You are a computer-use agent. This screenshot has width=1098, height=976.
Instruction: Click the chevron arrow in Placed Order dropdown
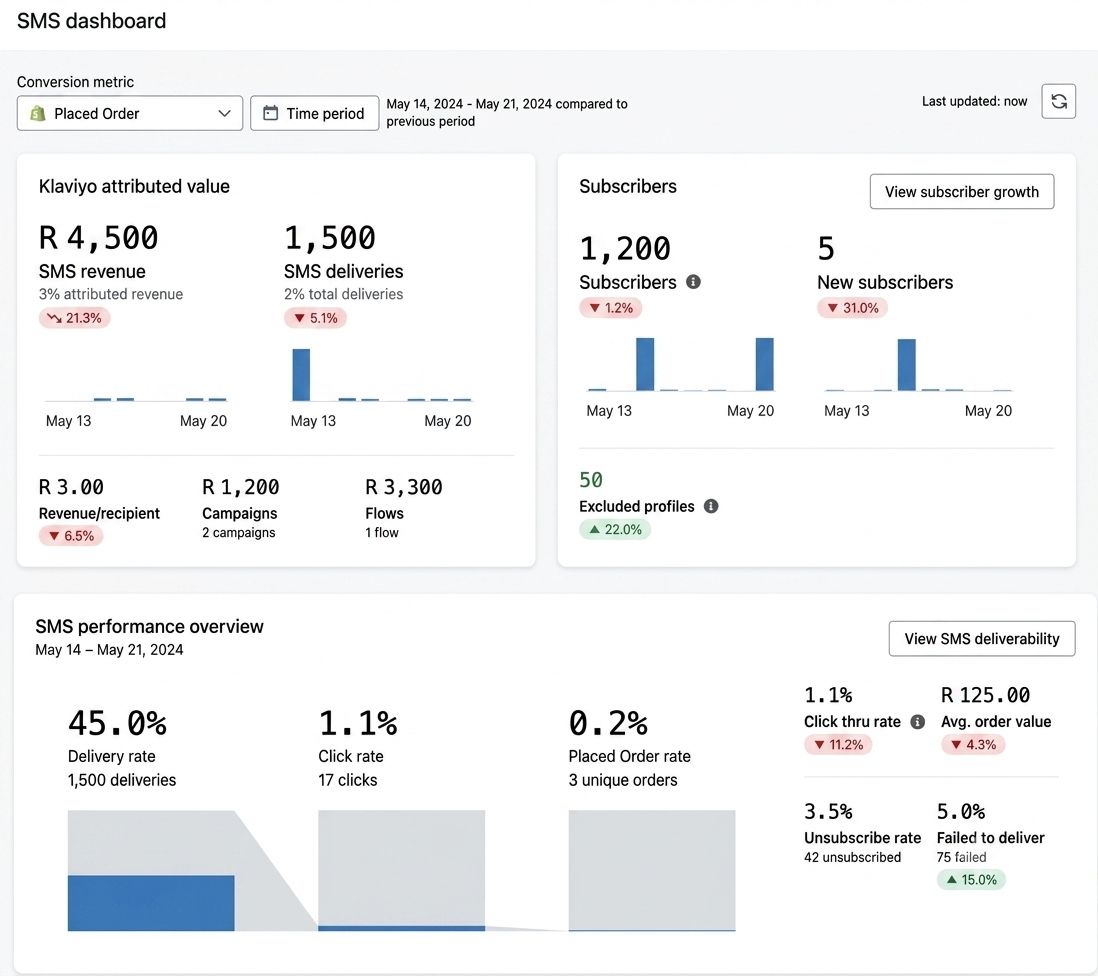point(224,113)
